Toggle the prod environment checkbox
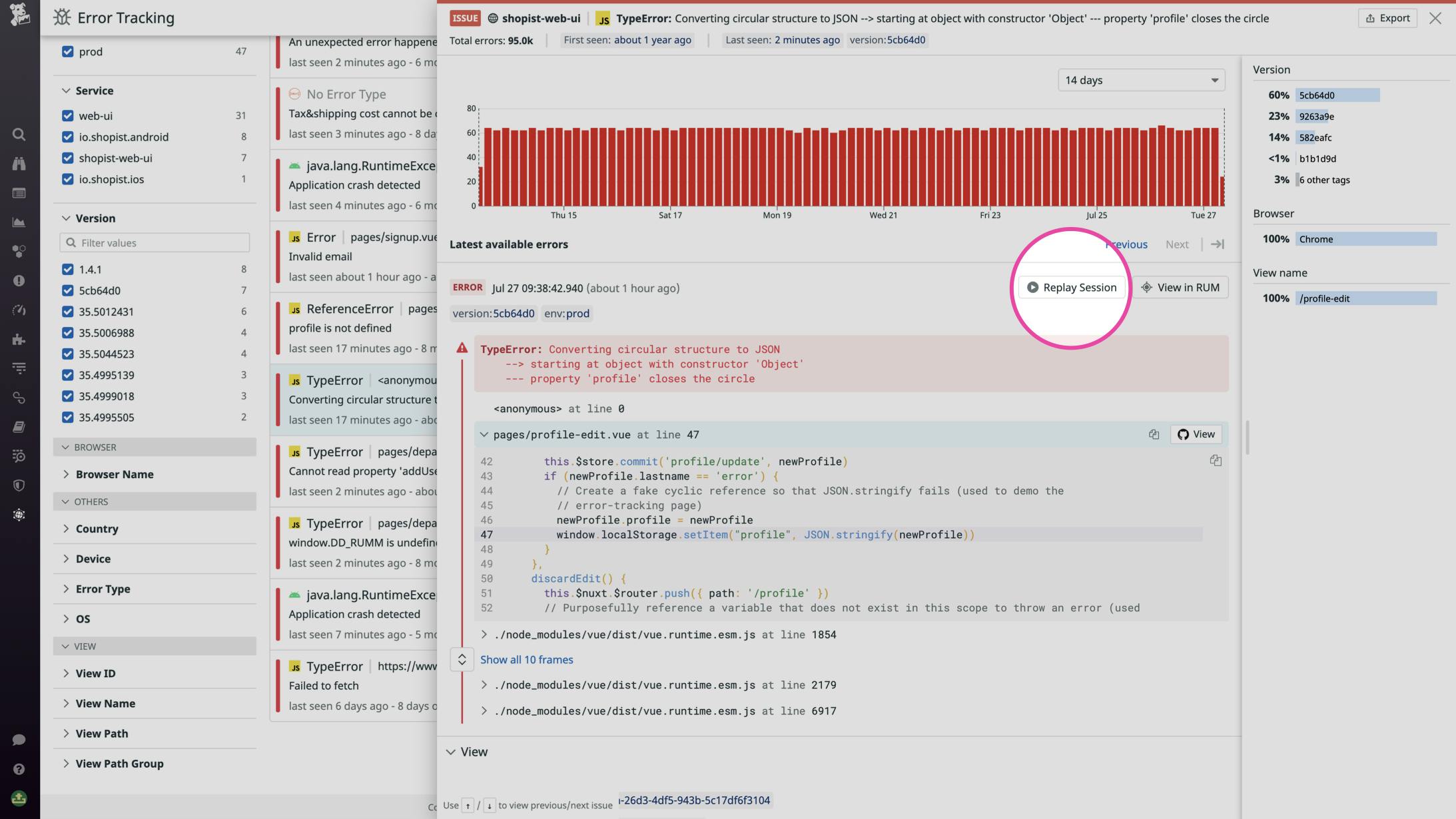Image resolution: width=1456 pixels, height=819 pixels. (67, 51)
